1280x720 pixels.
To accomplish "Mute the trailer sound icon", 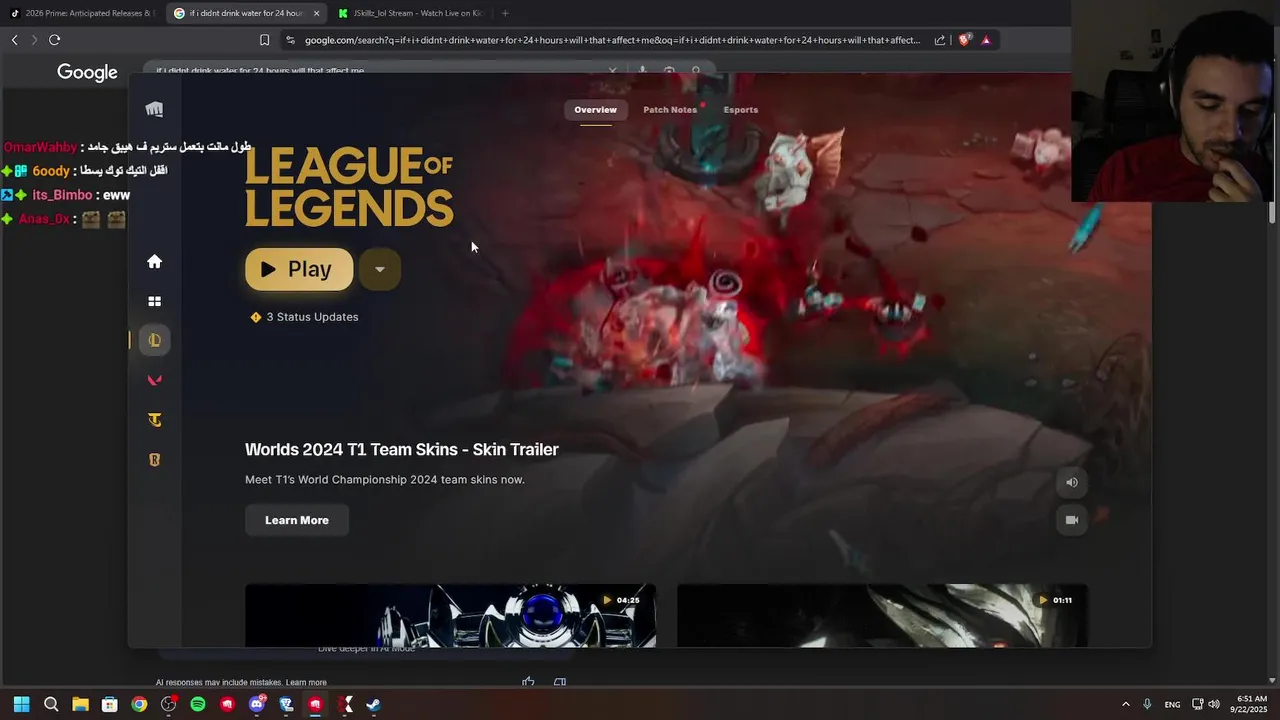I will [x=1071, y=482].
